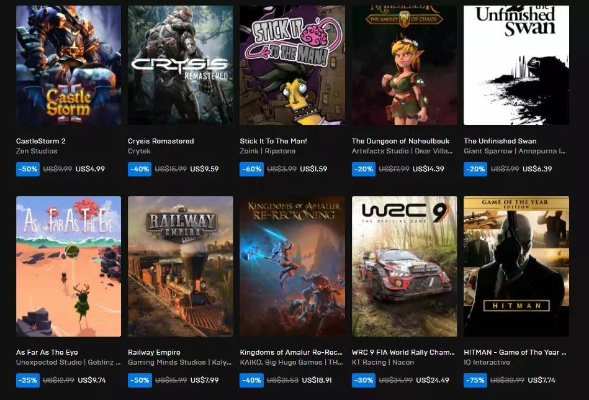Click the Zen Studios developer label
Image resolution: width=589 pixels, height=400 pixels.
pos(36,151)
